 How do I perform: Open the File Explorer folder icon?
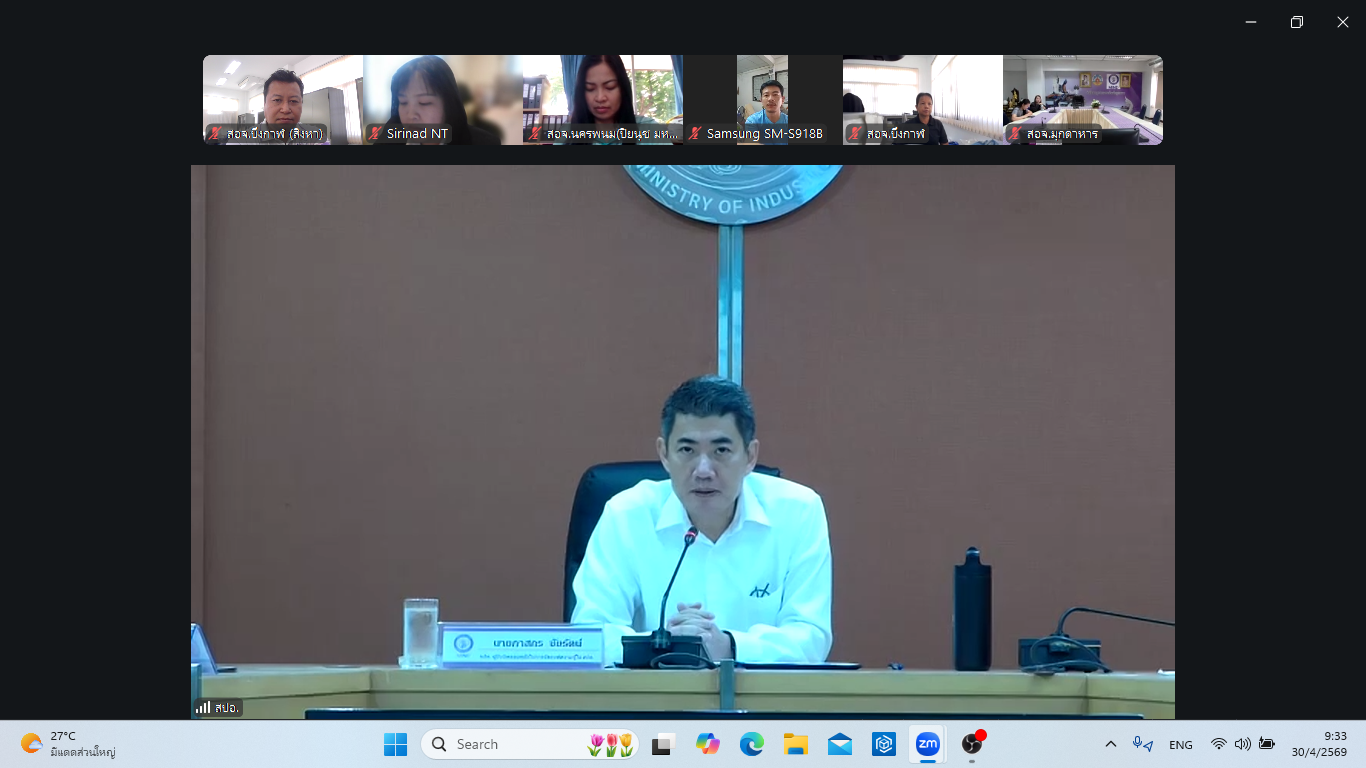click(795, 744)
